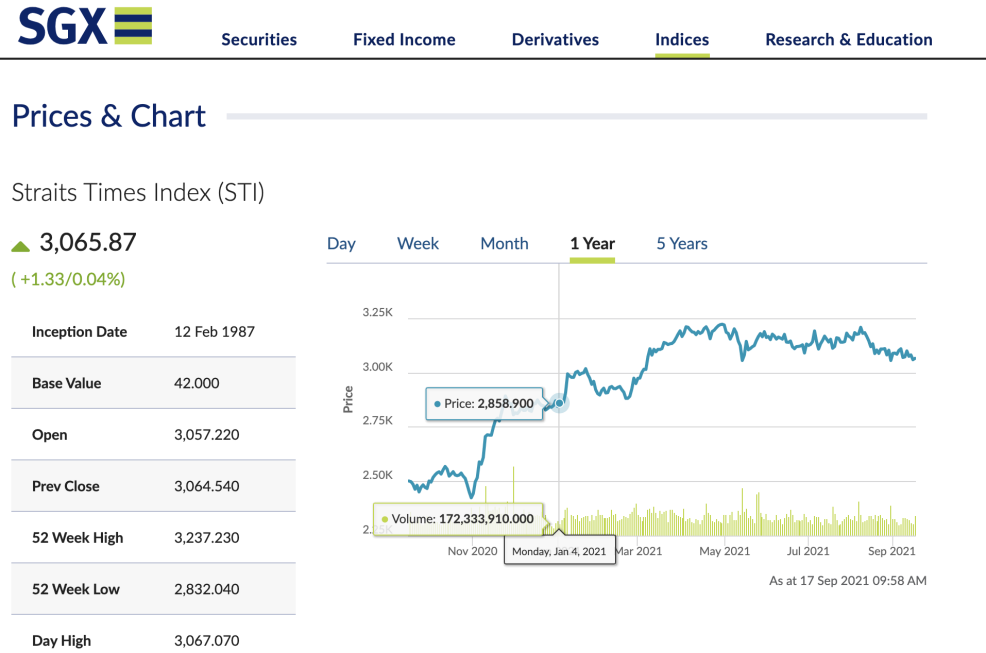
Task: Click the Inception Date row
Action: click(x=153, y=332)
